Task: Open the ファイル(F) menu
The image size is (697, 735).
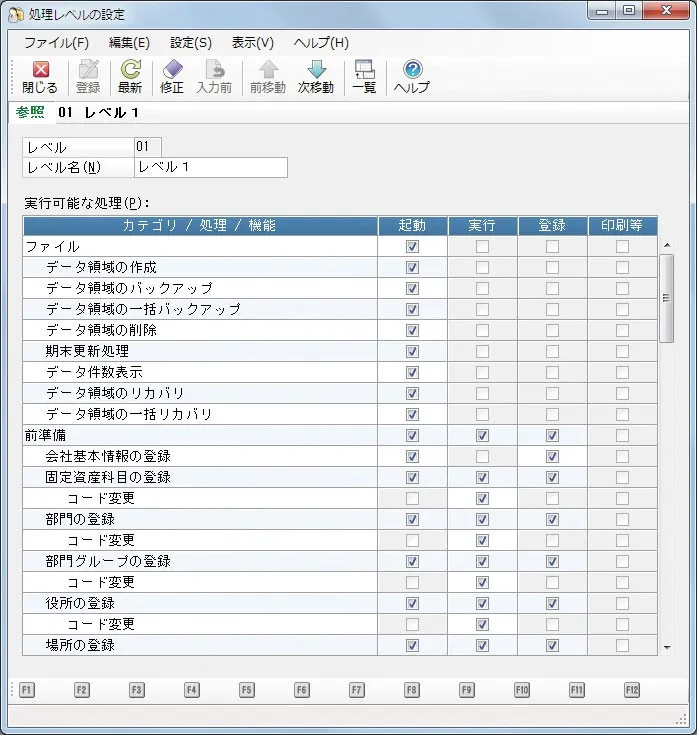Action: 57,43
